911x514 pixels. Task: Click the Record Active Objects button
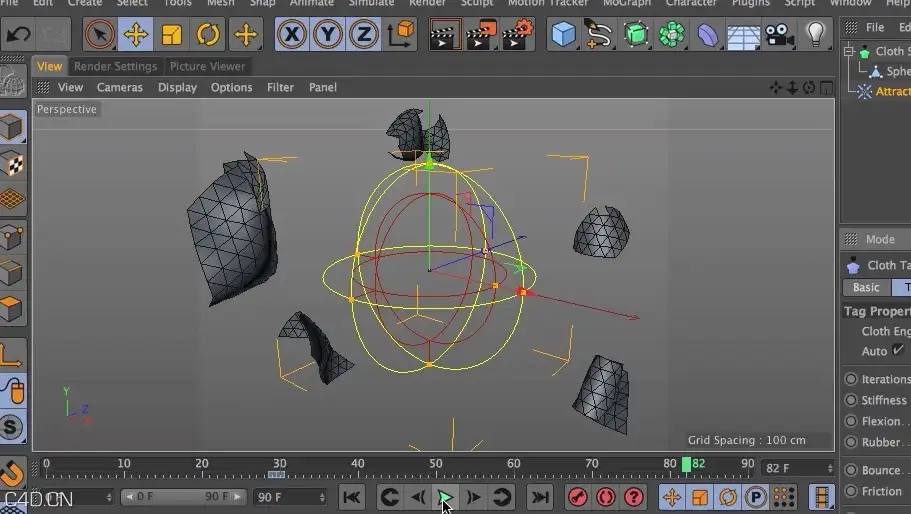578,497
